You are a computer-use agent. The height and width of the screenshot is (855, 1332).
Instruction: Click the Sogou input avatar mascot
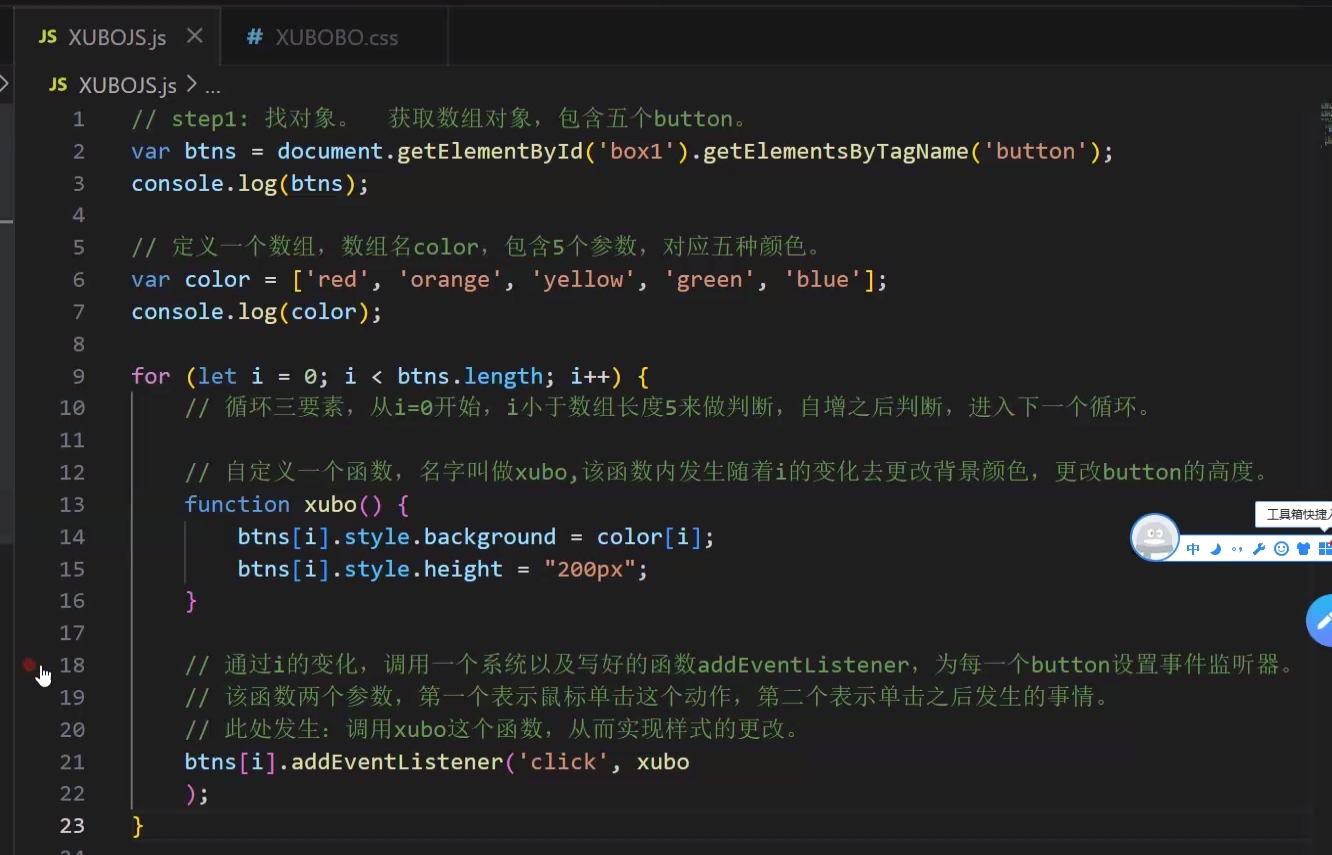click(1155, 538)
